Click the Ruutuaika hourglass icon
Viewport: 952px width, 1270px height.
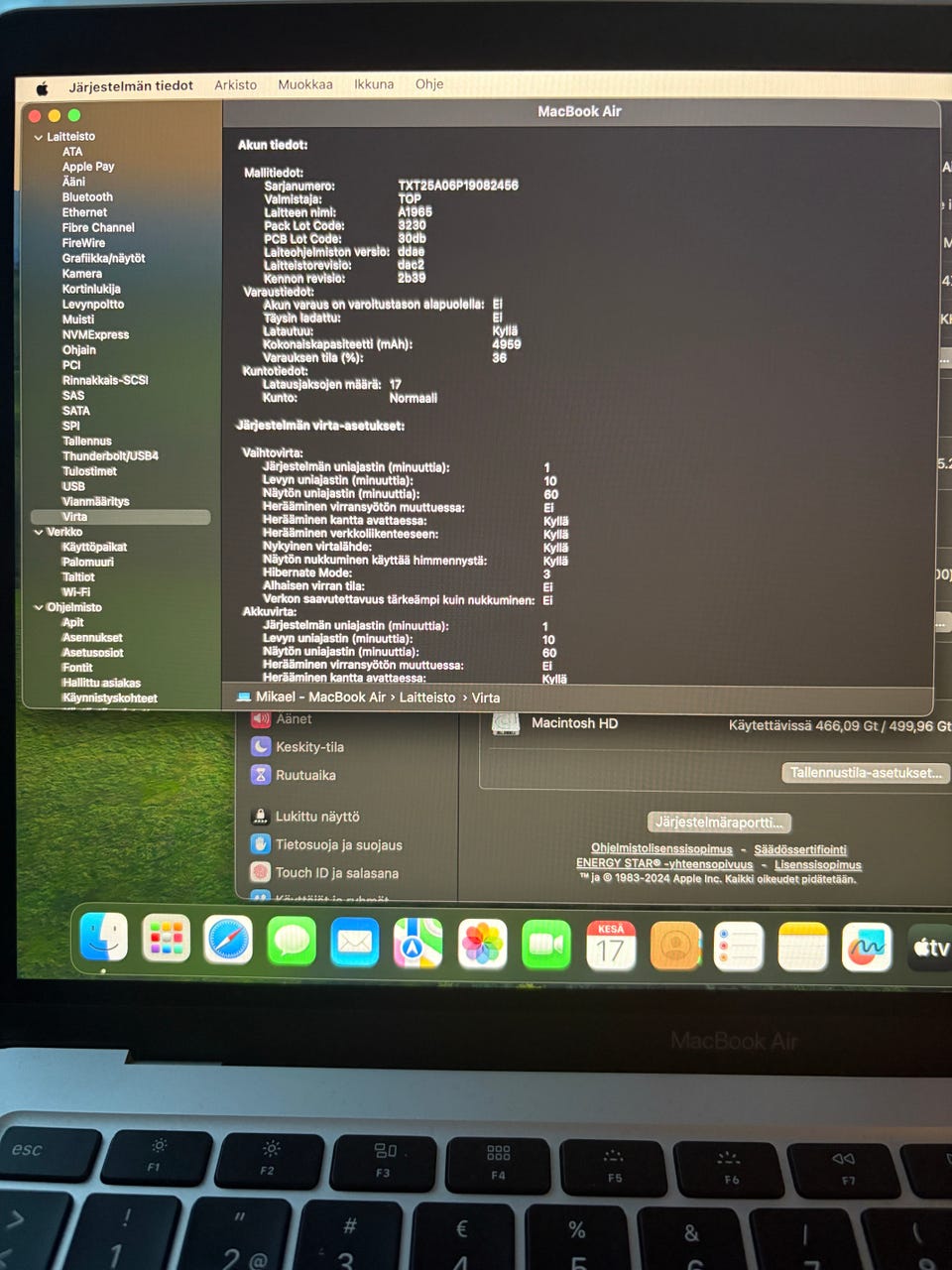tap(261, 775)
